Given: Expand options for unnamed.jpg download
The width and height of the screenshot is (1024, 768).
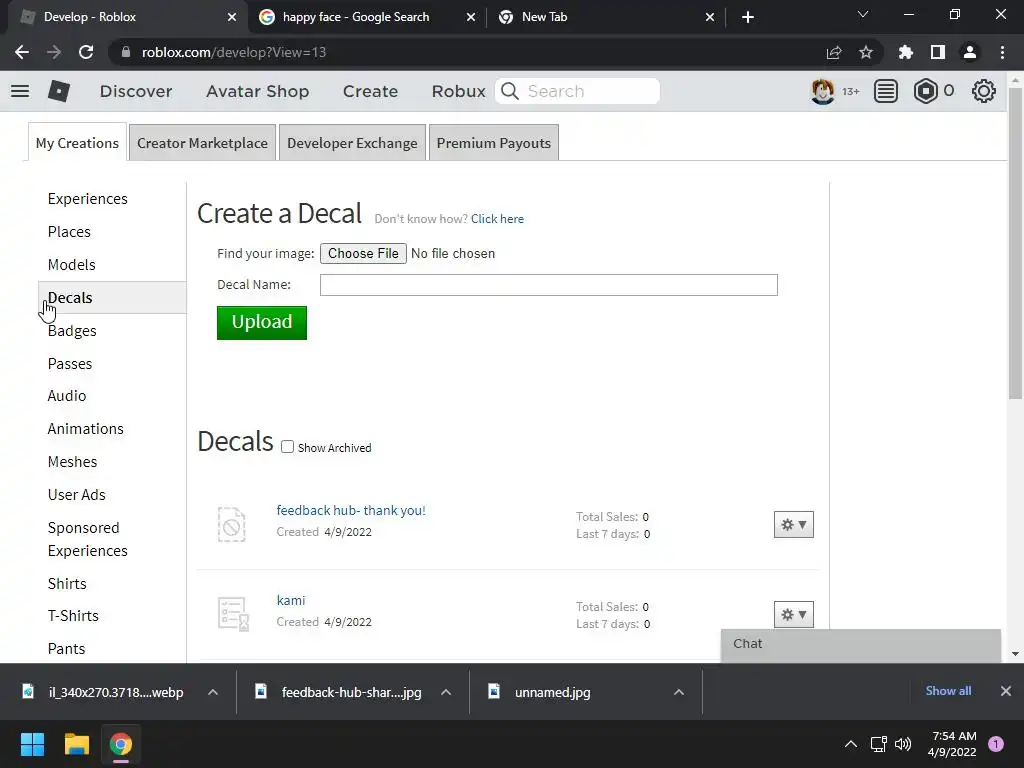Looking at the screenshot, I should 679,692.
